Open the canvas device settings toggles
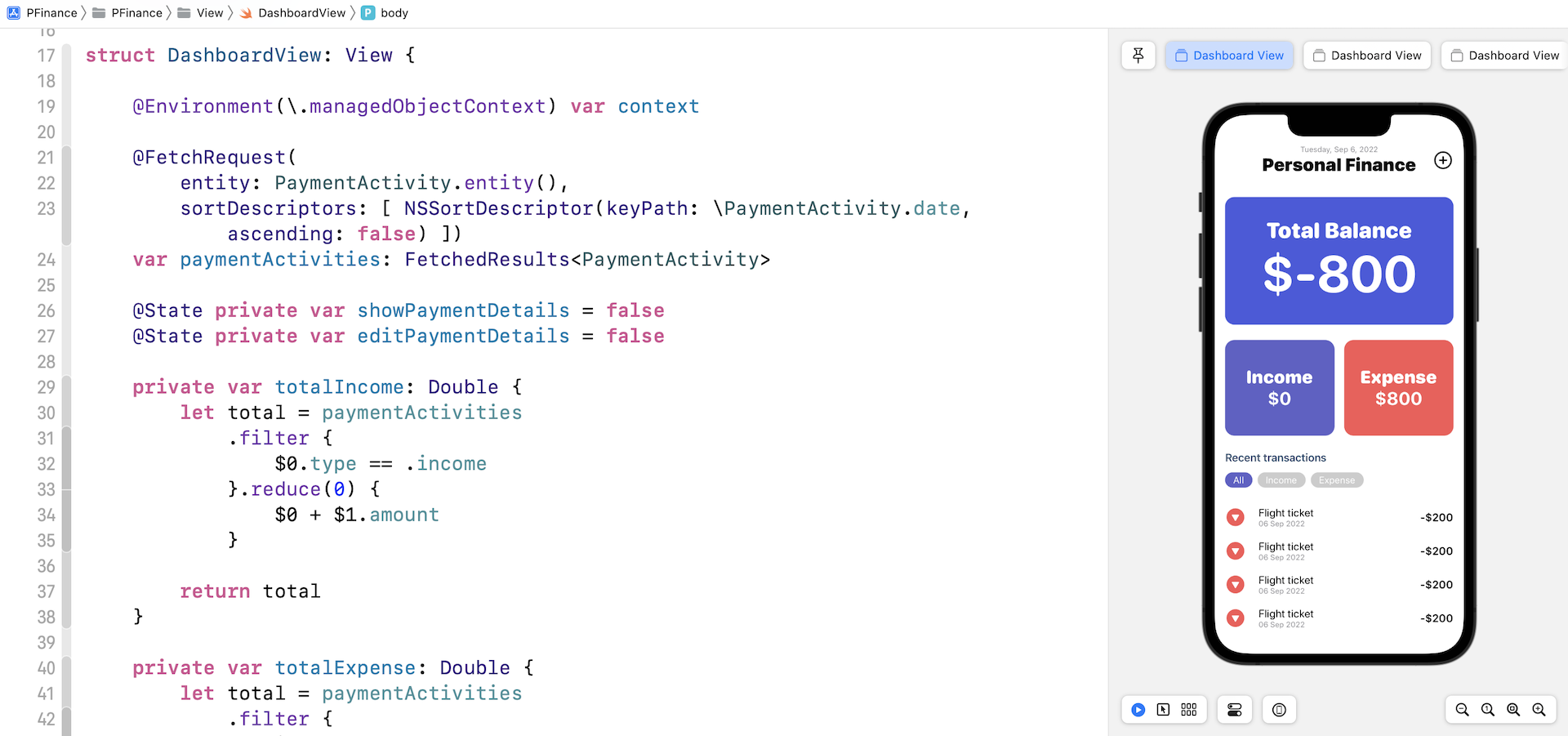1568x736 pixels. (1234, 710)
